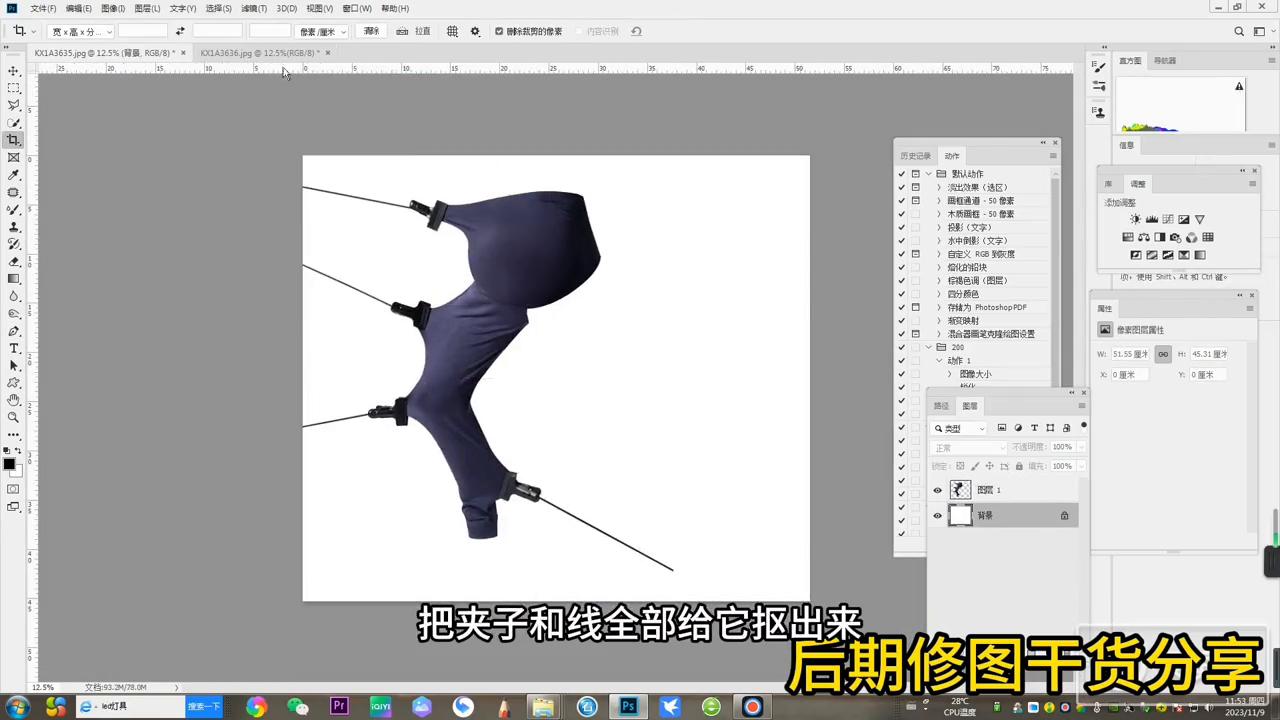This screenshot has width=1280, height=720.
Task: Open Photoshop from the taskbar
Action: 627,707
